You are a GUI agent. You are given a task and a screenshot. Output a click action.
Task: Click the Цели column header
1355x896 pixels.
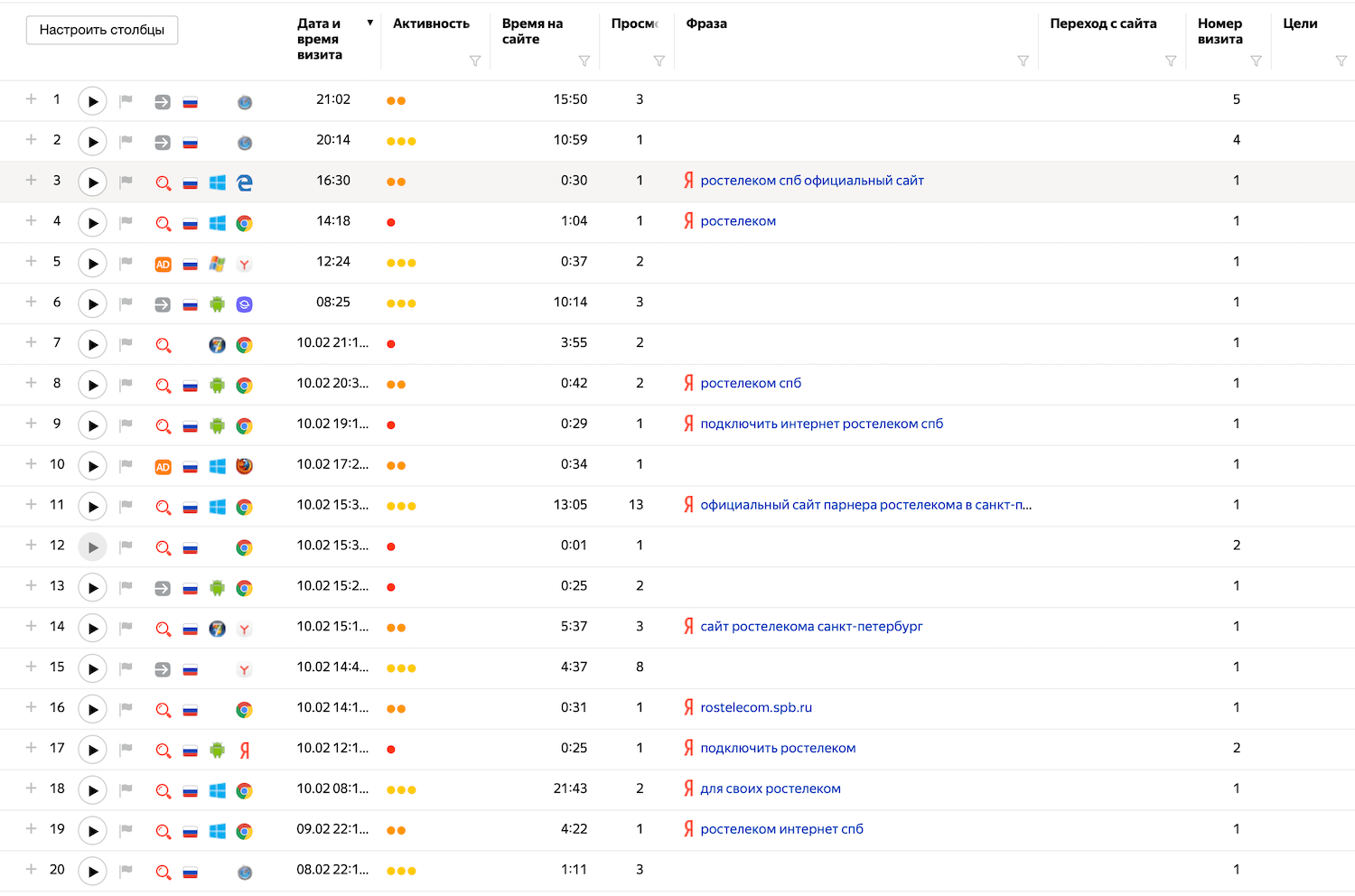coord(1300,23)
